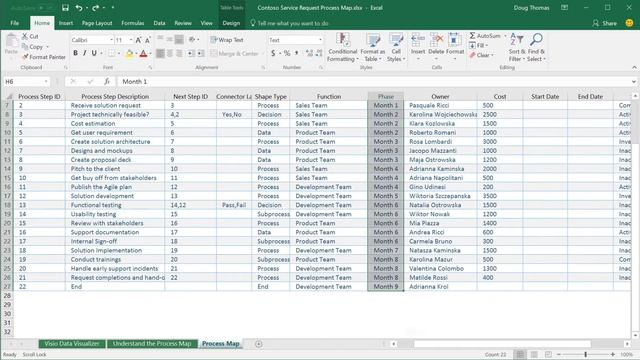Open the Visio Data Visualizer sheet
The width and height of the screenshot is (640, 360).
point(72,344)
